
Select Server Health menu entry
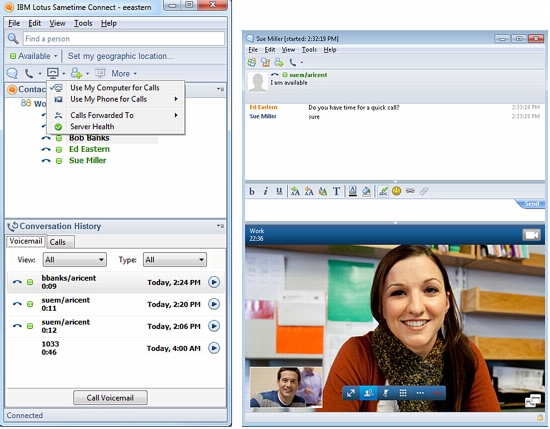pos(92,127)
